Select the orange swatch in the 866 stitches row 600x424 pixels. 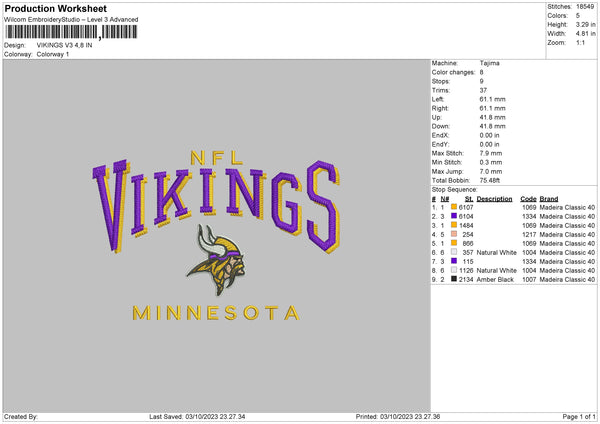[x=454, y=243]
